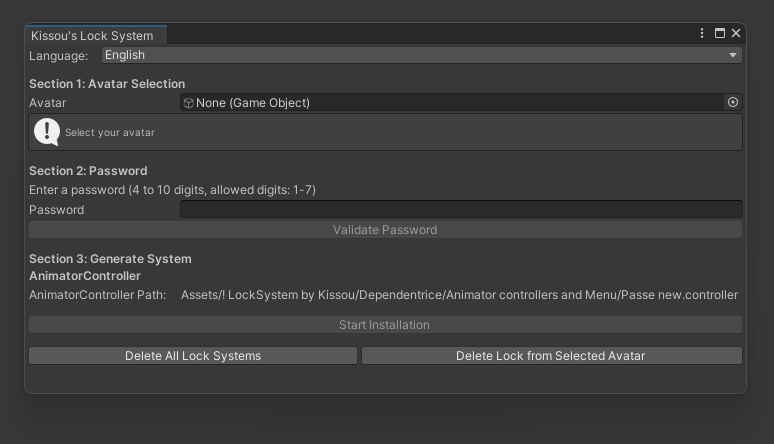Click the None (Game Object) avatar field
Image resolution: width=774 pixels, height=444 pixels.
coord(450,102)
